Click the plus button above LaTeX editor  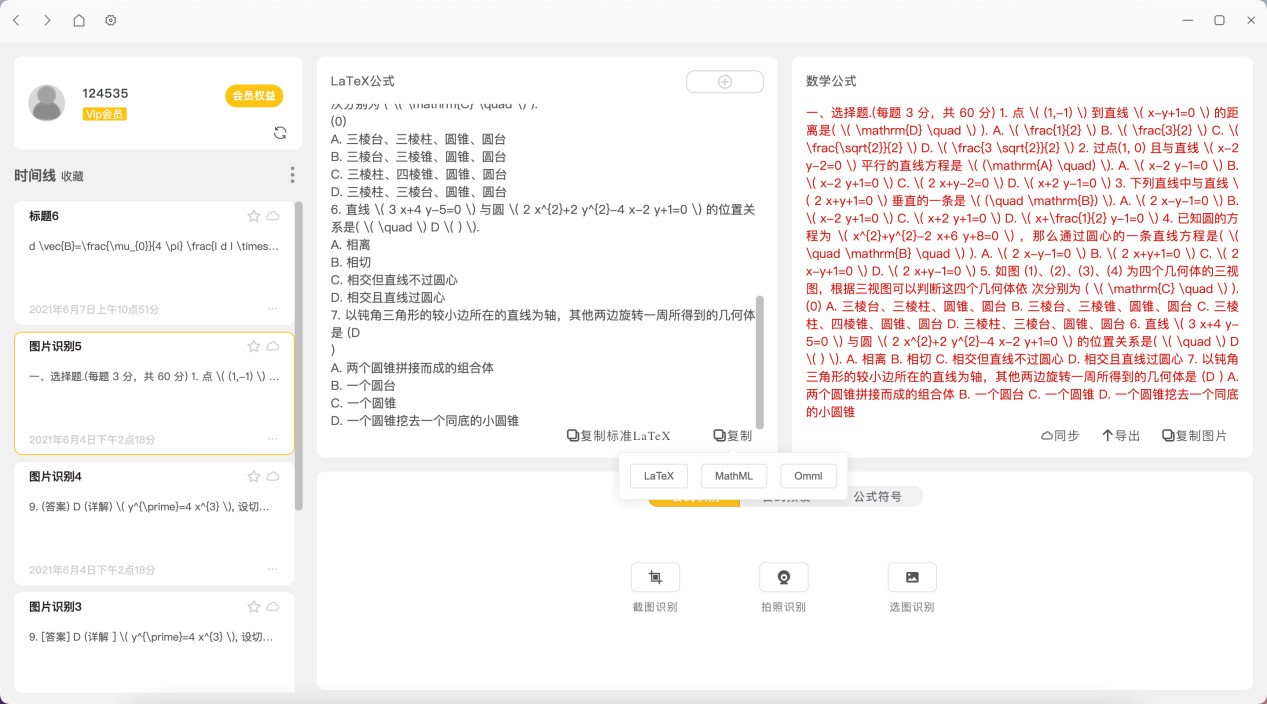[725, 82]
